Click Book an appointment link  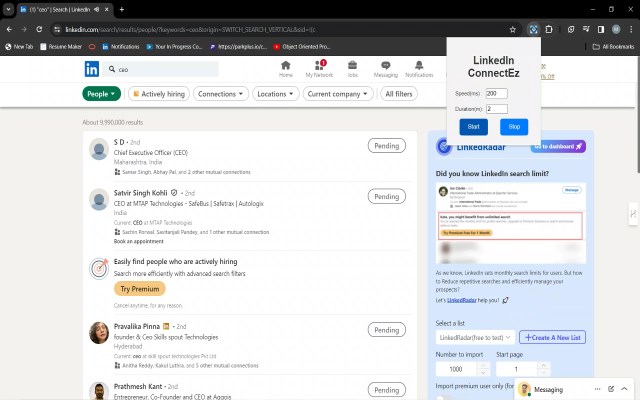[x=138, y=241]
